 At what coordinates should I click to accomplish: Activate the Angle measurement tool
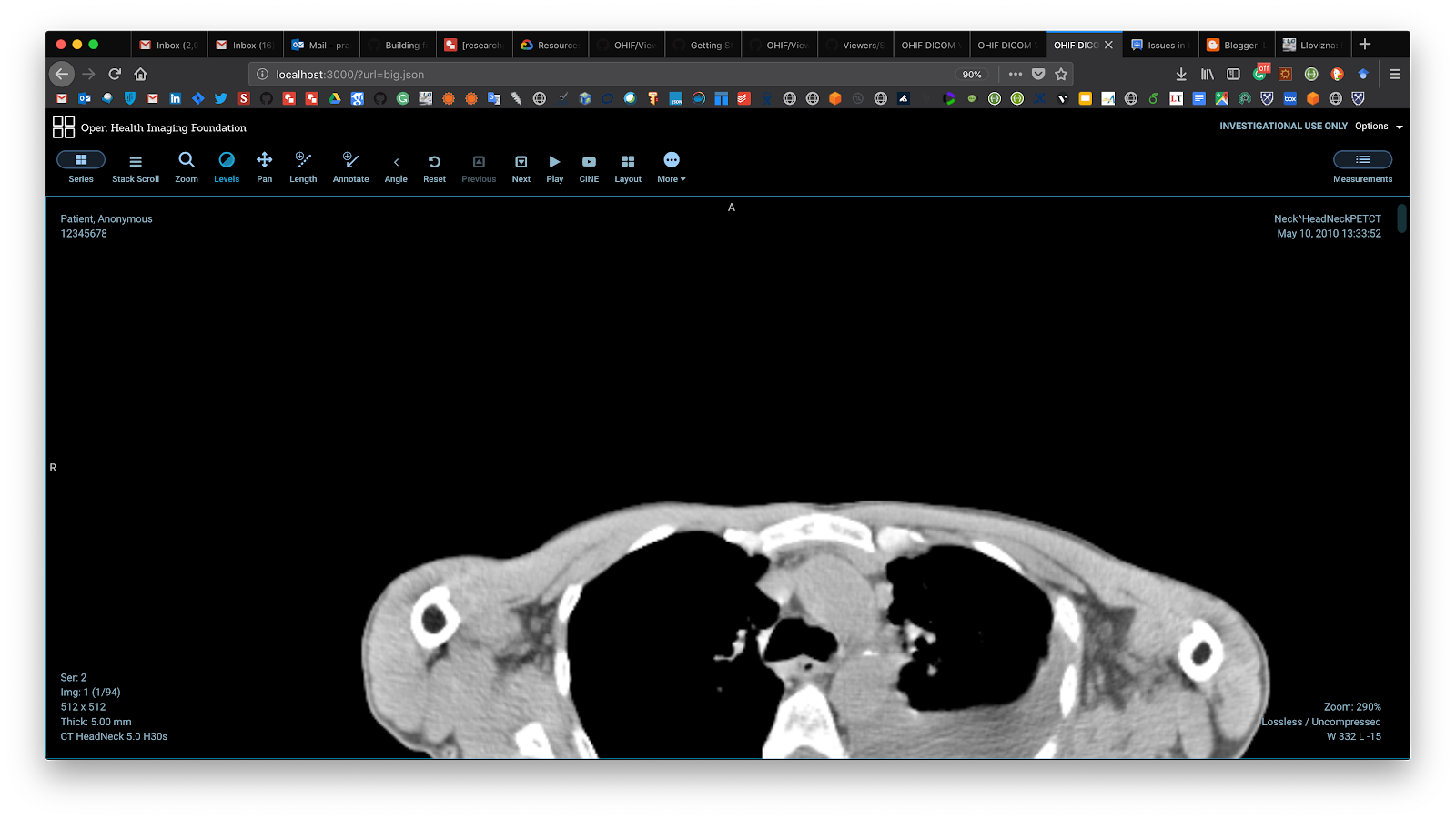click(396, 167)
